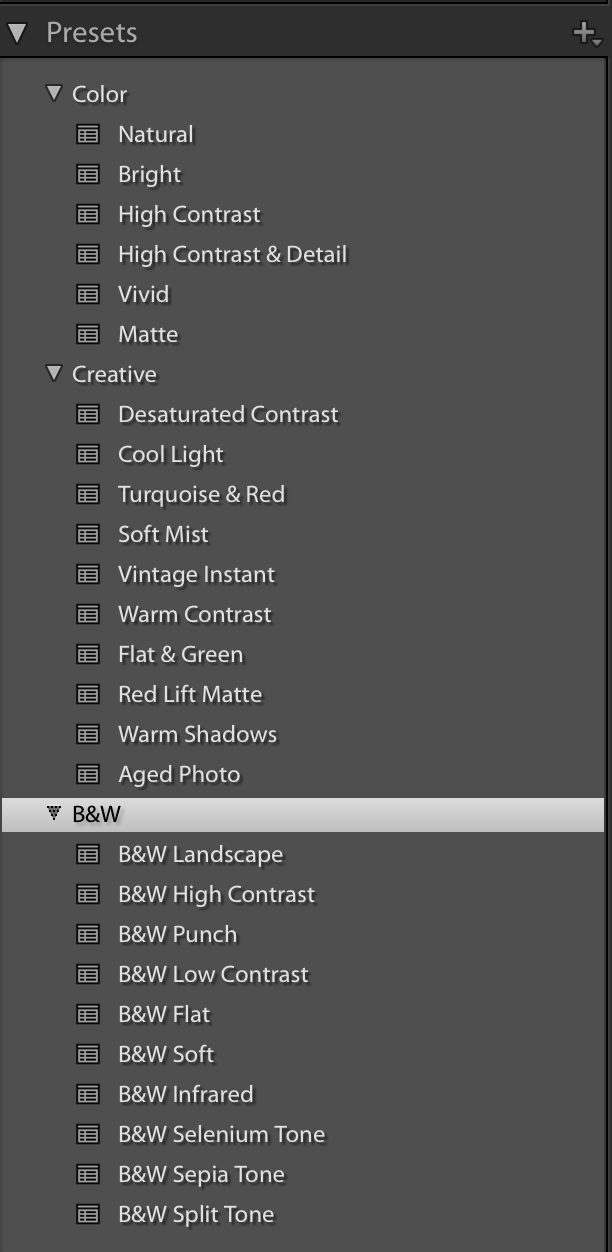Click the preset icon beside Natural
Viewport: 612px width, 1252px height.
pyautogui.click(x=88, y=134)
